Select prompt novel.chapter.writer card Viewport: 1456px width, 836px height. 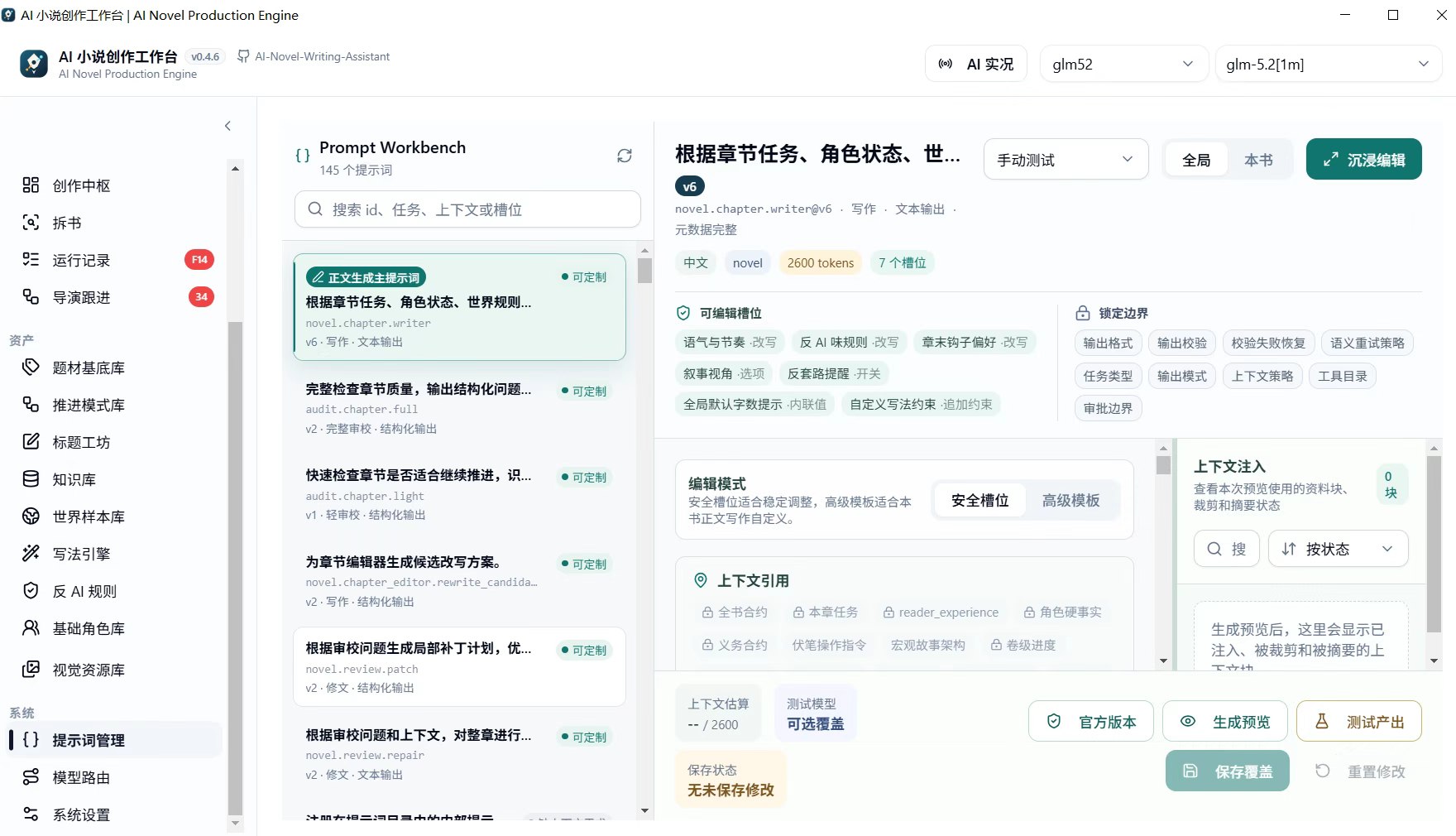pos(459,307)
